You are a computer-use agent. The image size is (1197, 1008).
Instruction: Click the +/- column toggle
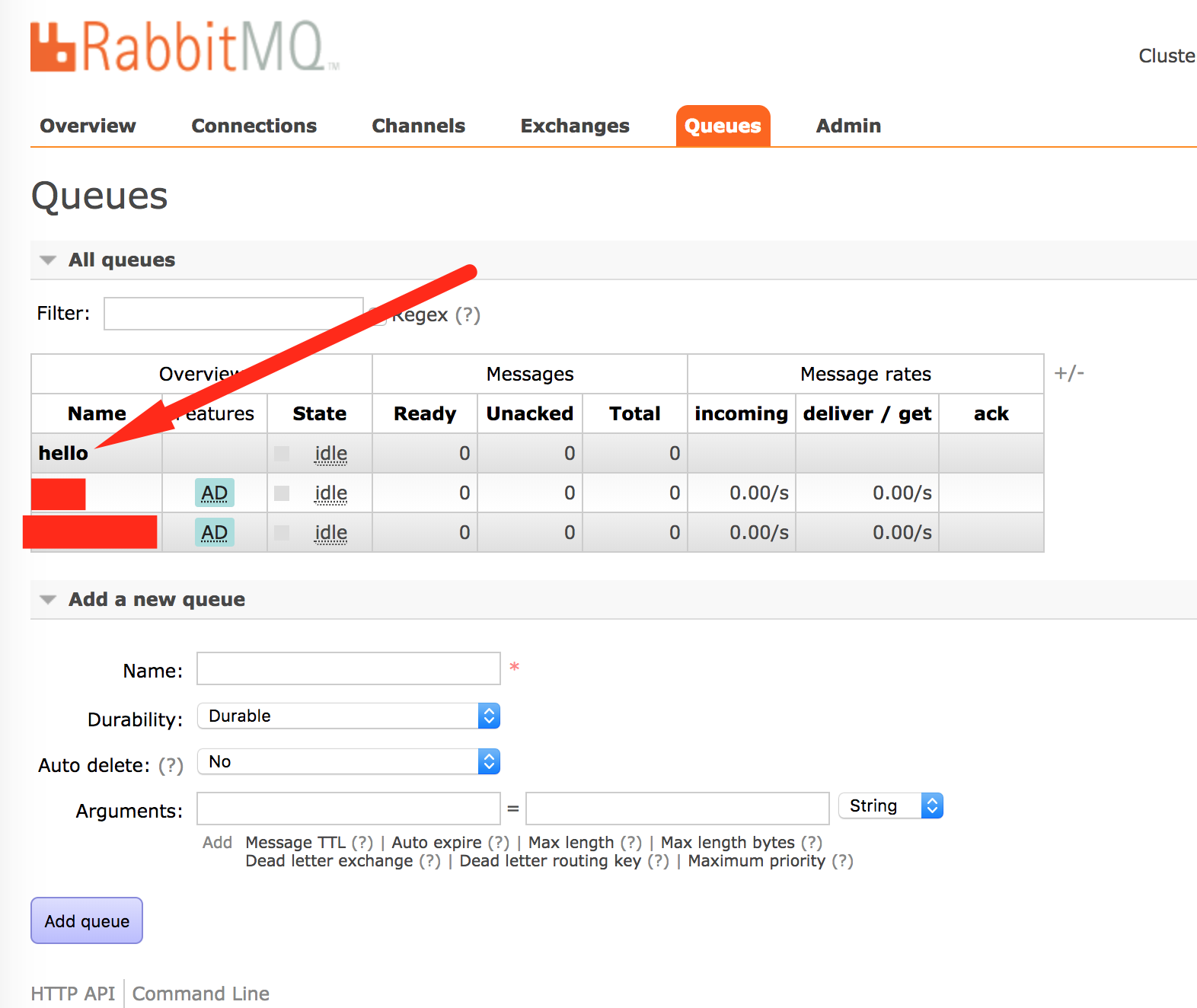pyautogui.click(x=1068, y=373)
